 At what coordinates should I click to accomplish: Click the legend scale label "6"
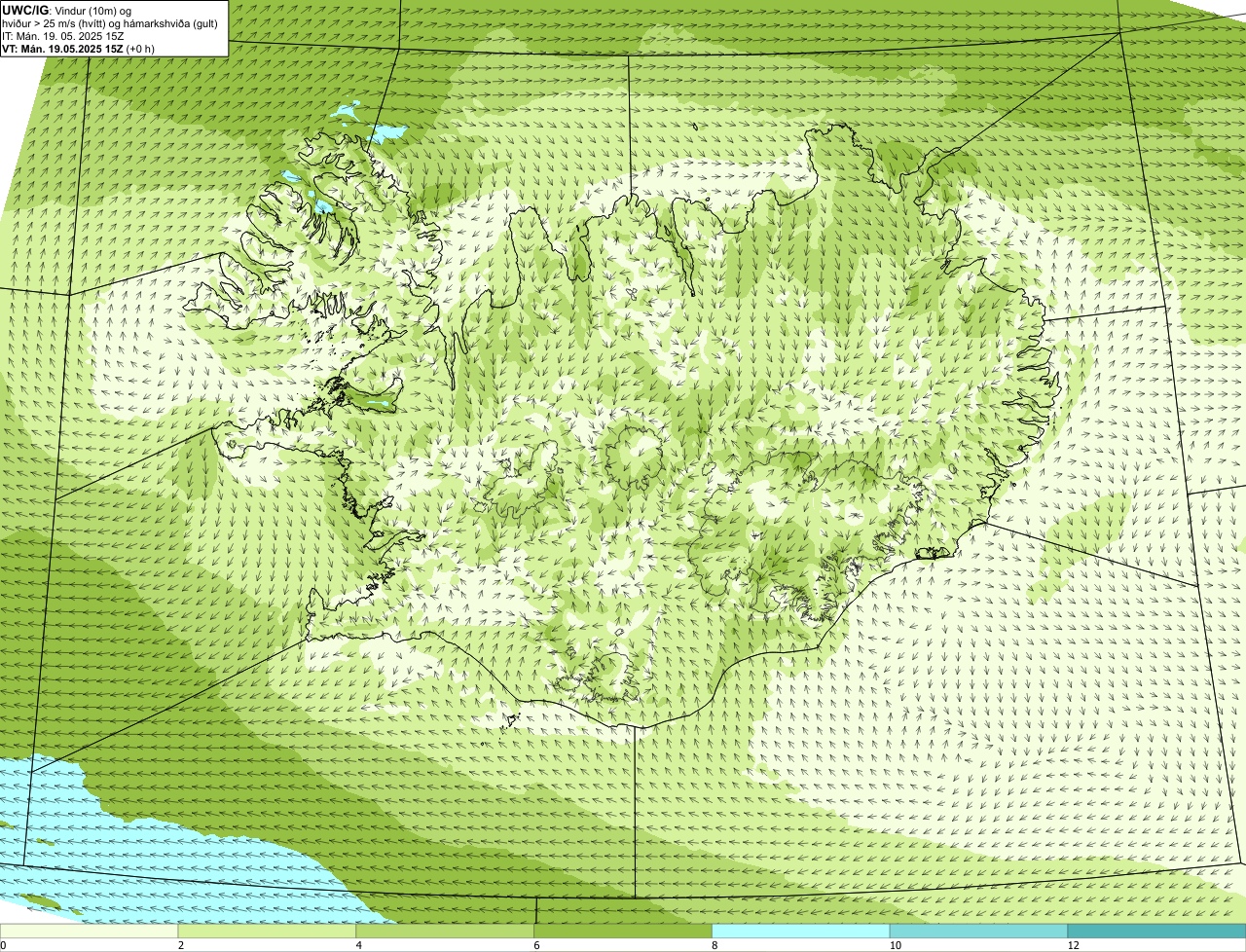point(536,945)
